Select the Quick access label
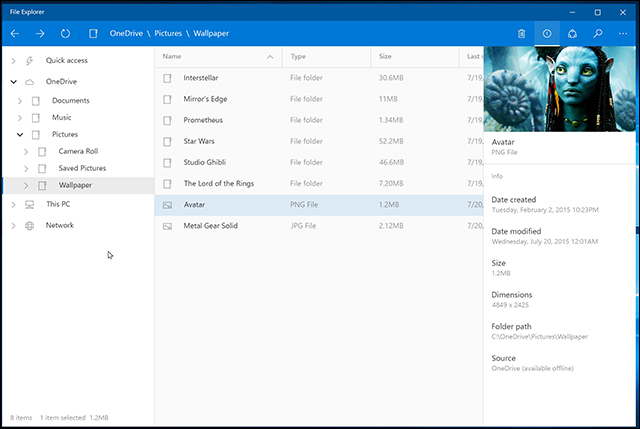640x429 pixels. coord(67,60)
